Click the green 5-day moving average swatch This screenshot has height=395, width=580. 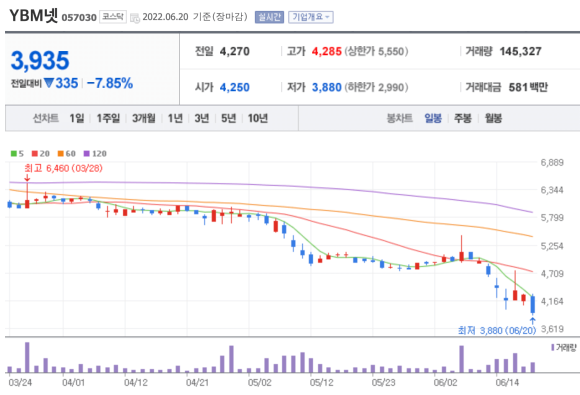14,153
